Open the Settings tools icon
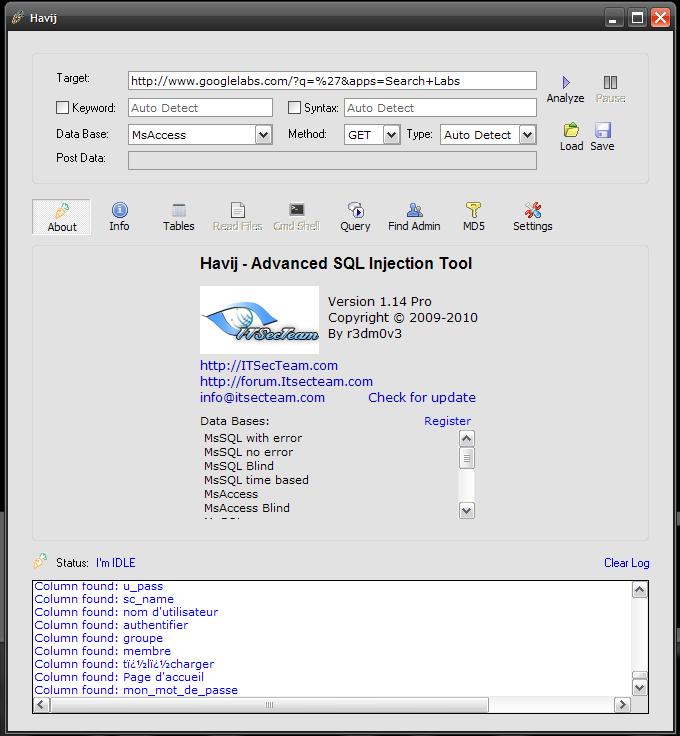Image resolution: width=680 pixels, height=736 pixels. [x=533, y=217]
